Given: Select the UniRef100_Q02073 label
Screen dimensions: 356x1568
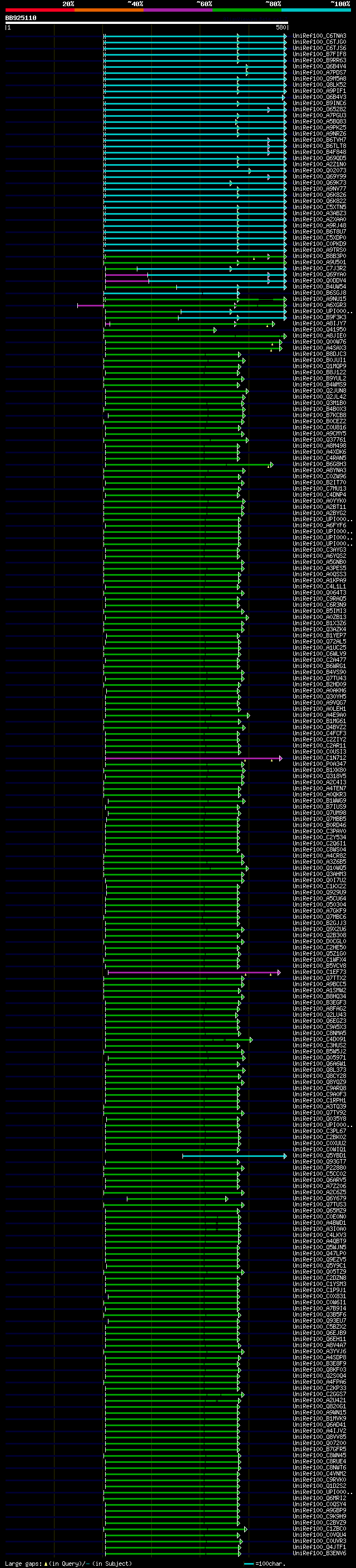Looking at the screenshot, I should [319, 170].
